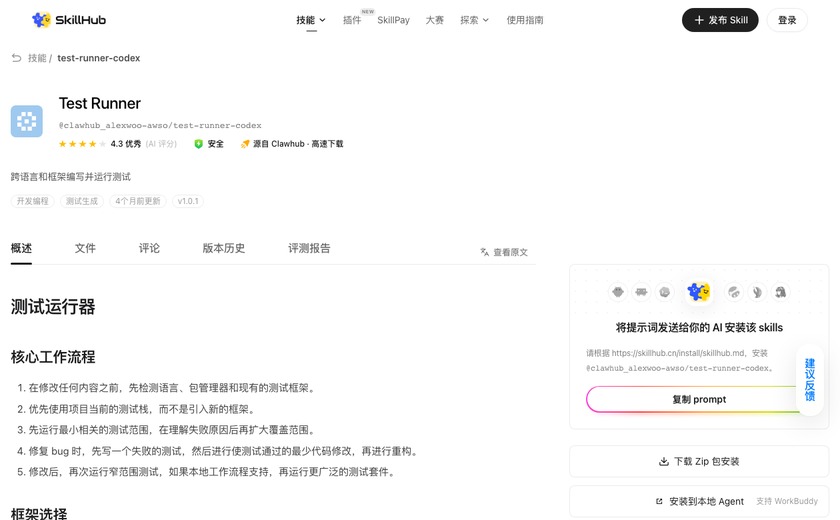Select the grey feather-shaped agent icon
840x520 pixels.
coord(758,292)
